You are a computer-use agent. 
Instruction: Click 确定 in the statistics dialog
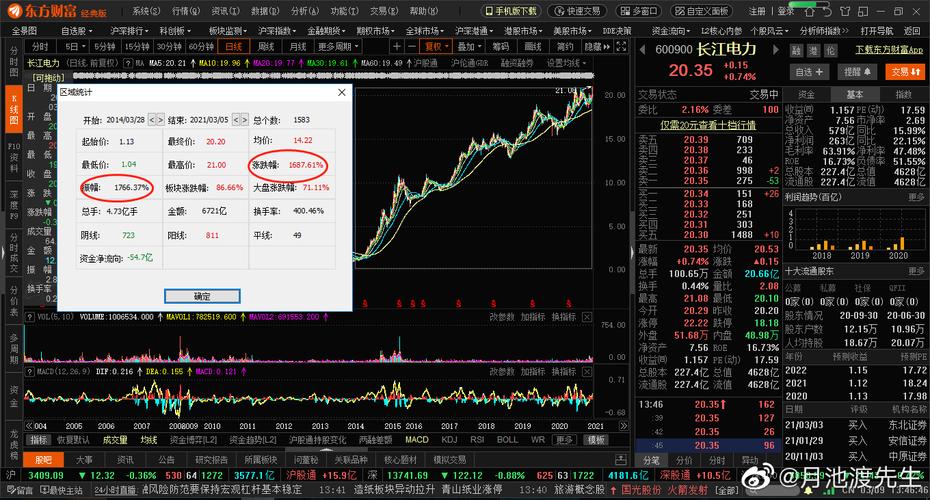pos(202,296)
